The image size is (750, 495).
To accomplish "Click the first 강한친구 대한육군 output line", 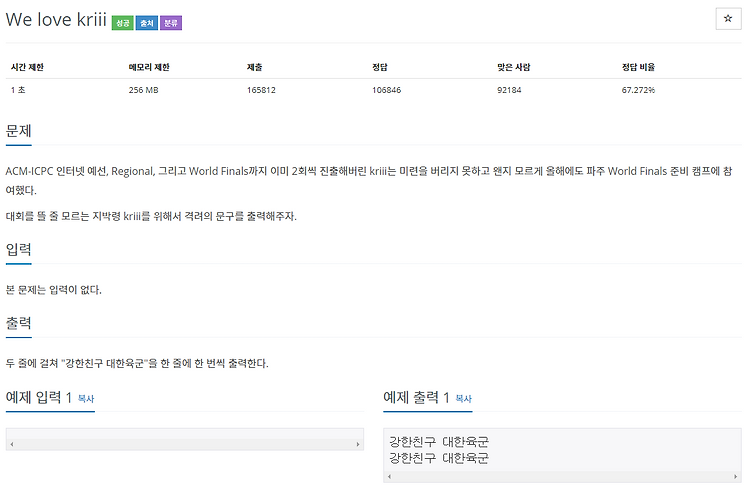I will click(x=439, y=441).
